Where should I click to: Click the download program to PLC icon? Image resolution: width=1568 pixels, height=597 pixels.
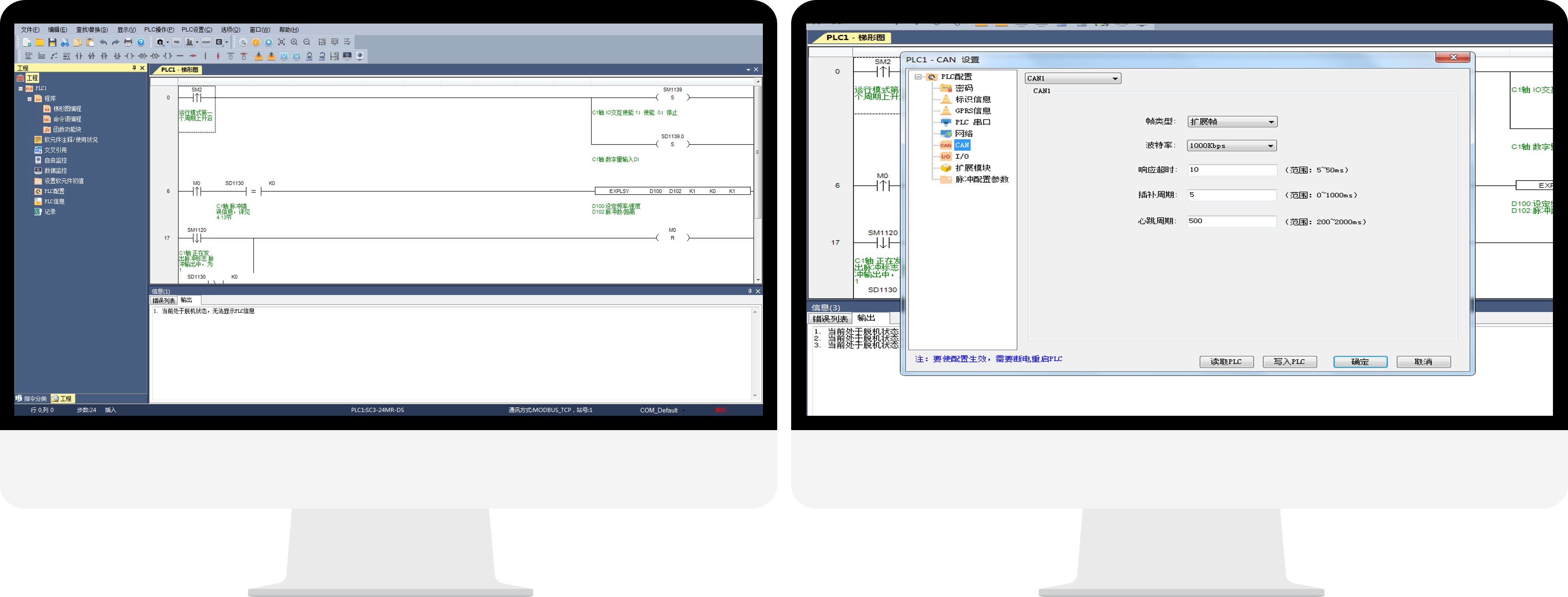[x=259, y=56]
